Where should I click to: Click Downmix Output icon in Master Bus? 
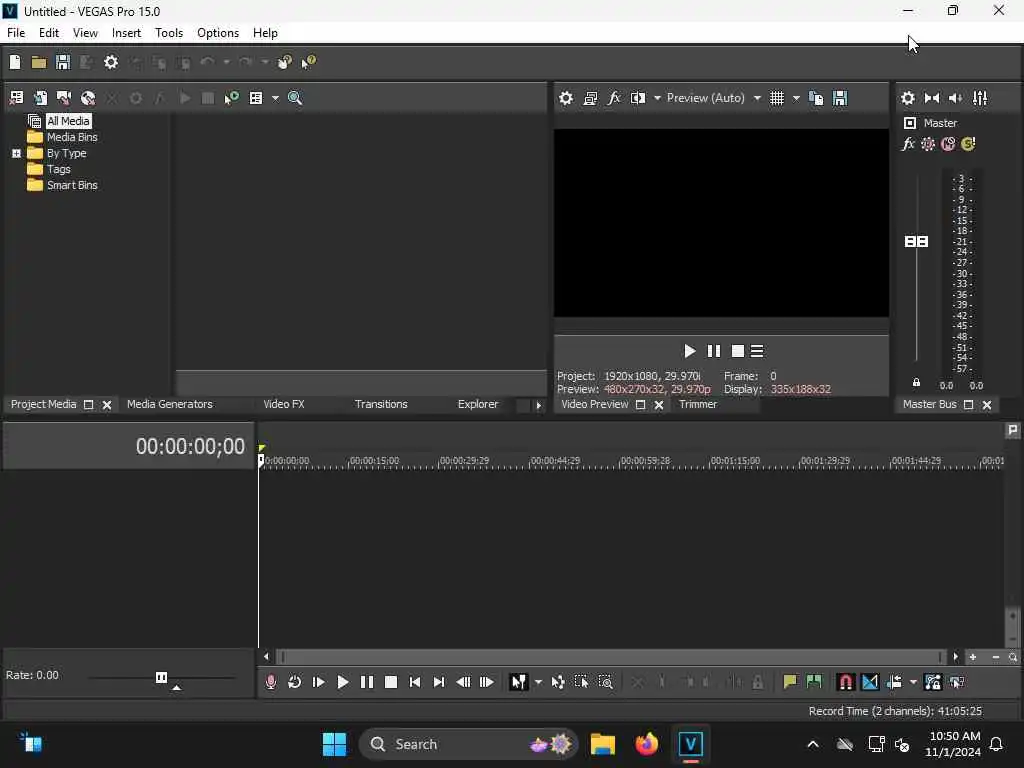tap(932, 98)
